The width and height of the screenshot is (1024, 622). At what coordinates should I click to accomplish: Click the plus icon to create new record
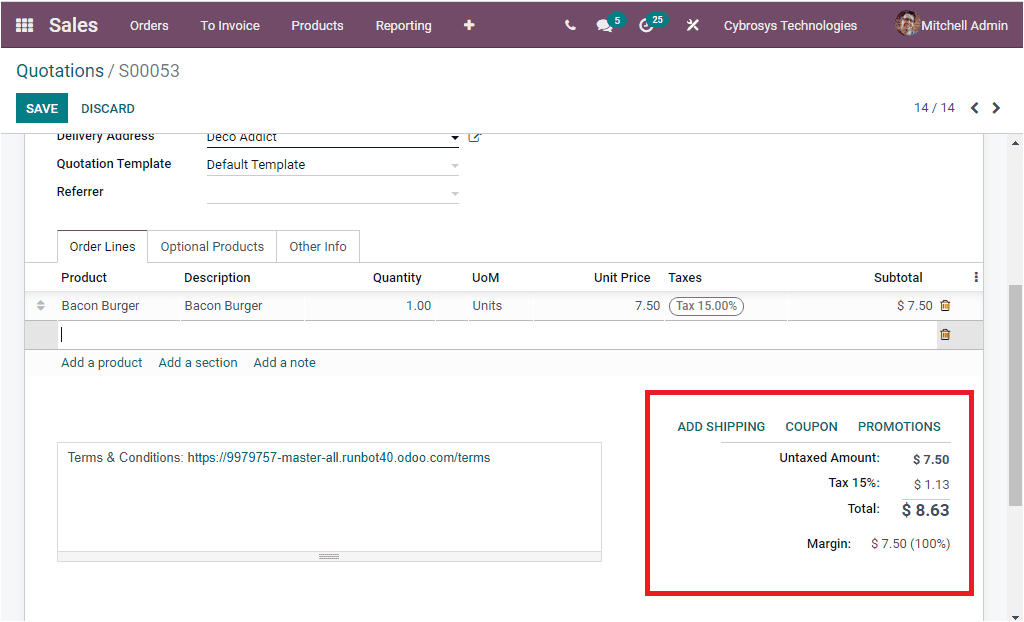[x=468, y=24]
